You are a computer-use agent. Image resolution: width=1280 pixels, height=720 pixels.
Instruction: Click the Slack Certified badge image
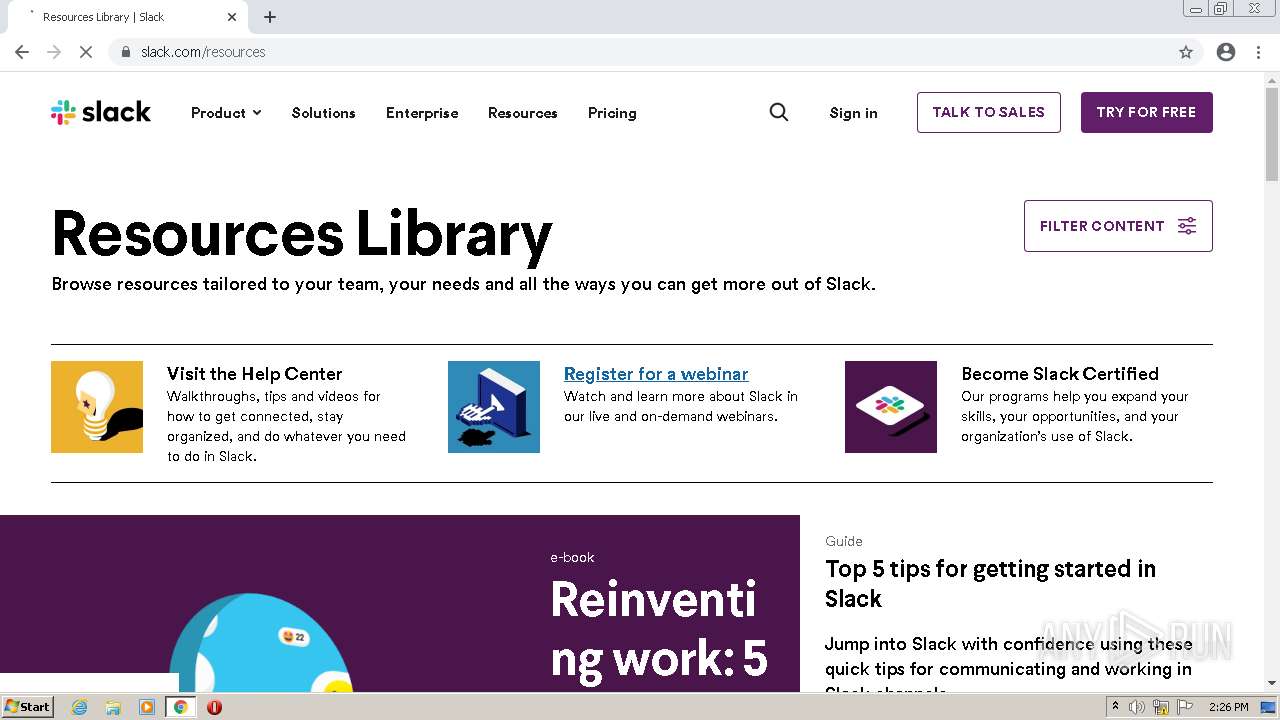pyautogui.click(x=891, y=407)
